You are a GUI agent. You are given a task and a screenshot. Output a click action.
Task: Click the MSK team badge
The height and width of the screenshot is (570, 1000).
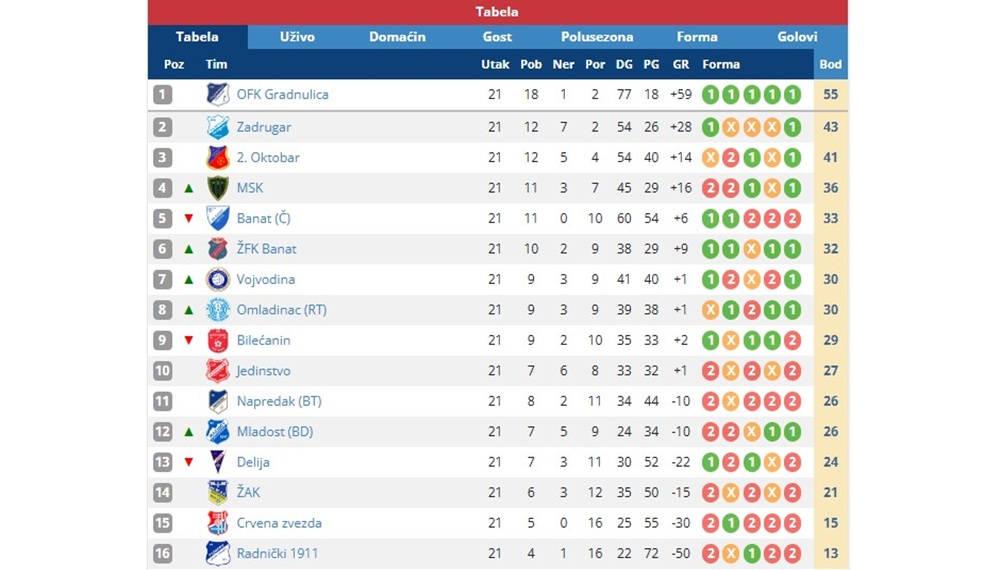pos(217,188)
